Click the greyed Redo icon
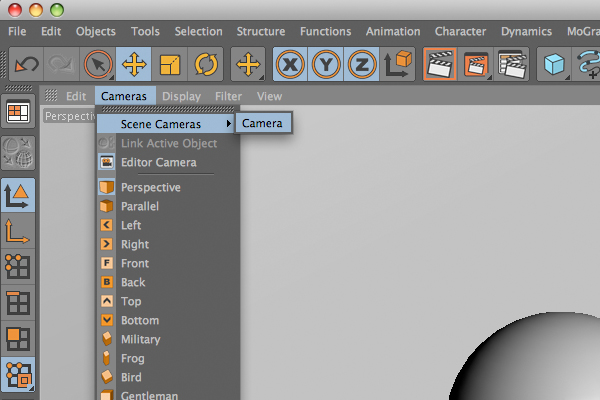Image resolution: width=600 pixels, height=400 pixels. point(61,64)
